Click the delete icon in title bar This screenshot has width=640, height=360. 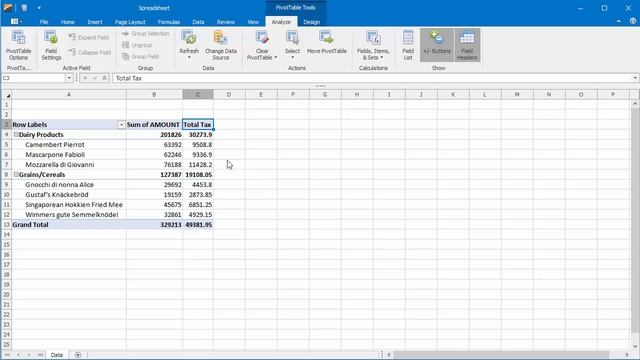tap(24, 8)
